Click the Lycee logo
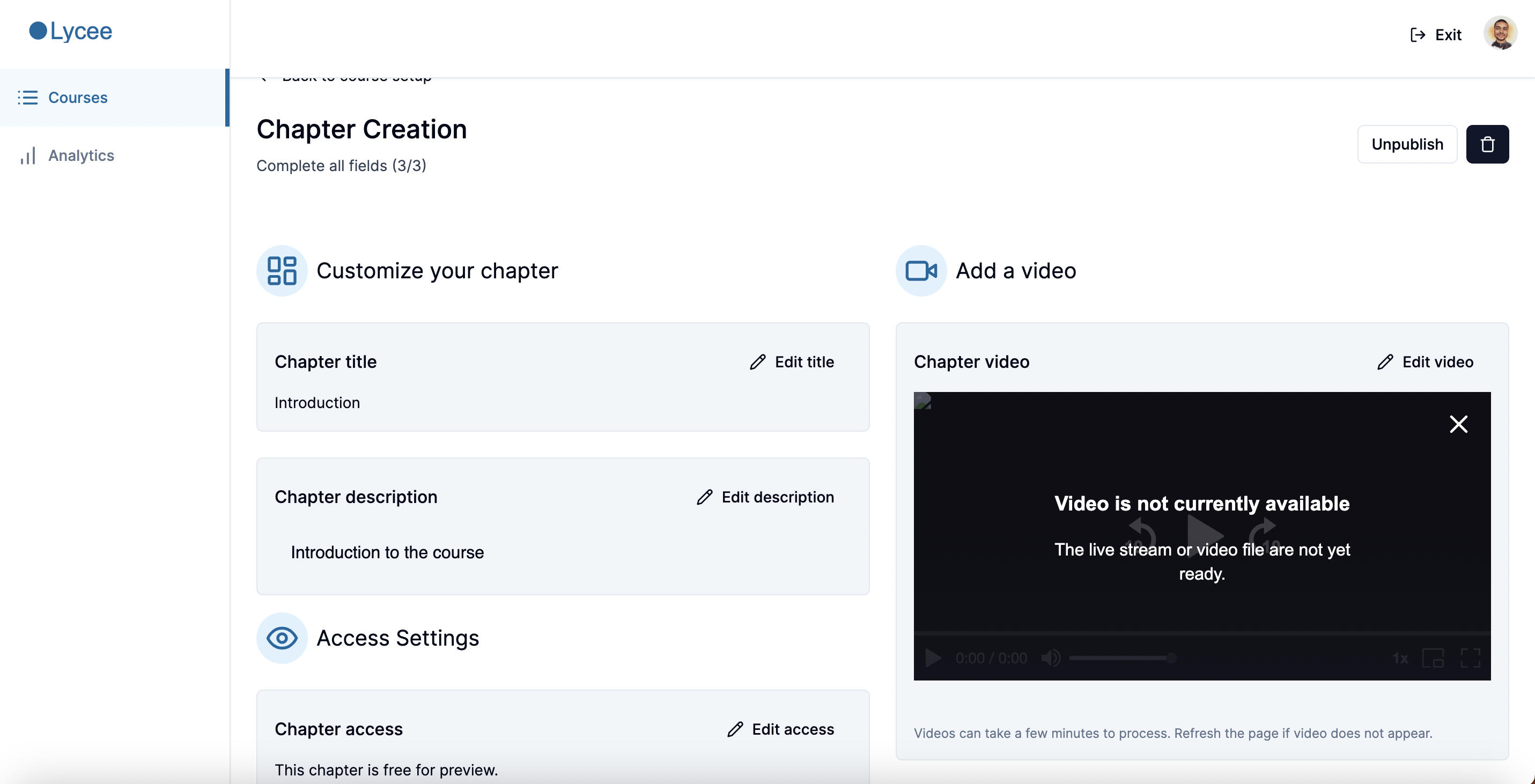 (70, 31)
